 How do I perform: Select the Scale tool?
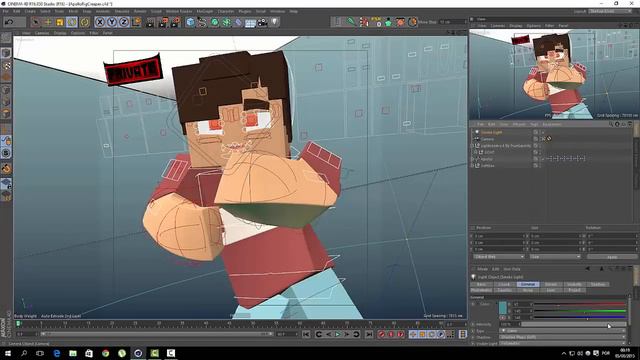click(x=60, y=22)
